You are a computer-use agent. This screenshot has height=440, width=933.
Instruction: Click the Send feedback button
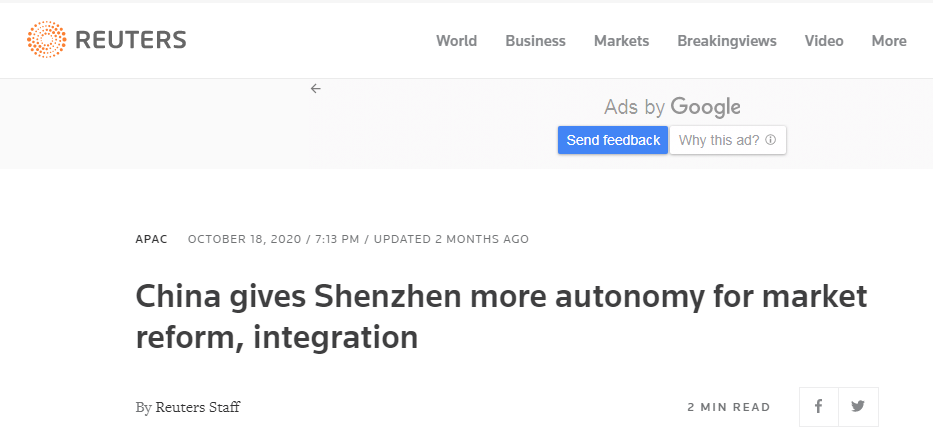[x=613, y=140]
